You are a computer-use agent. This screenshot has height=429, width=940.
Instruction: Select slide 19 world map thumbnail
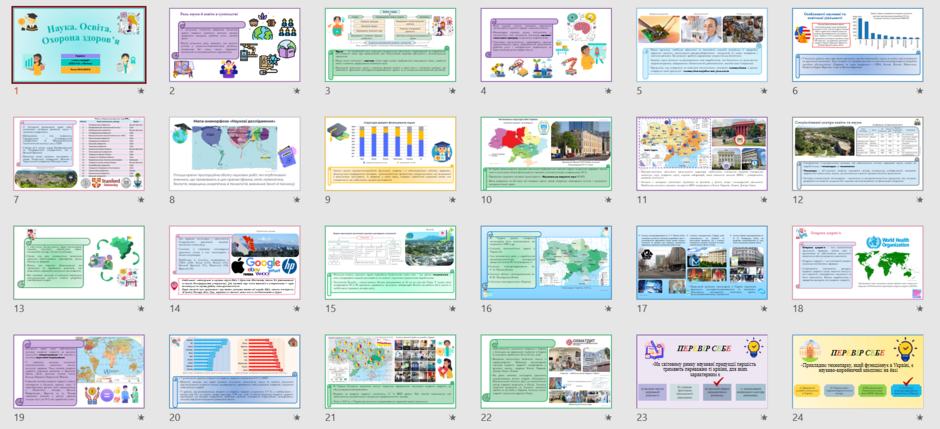[x=79, y=372]
